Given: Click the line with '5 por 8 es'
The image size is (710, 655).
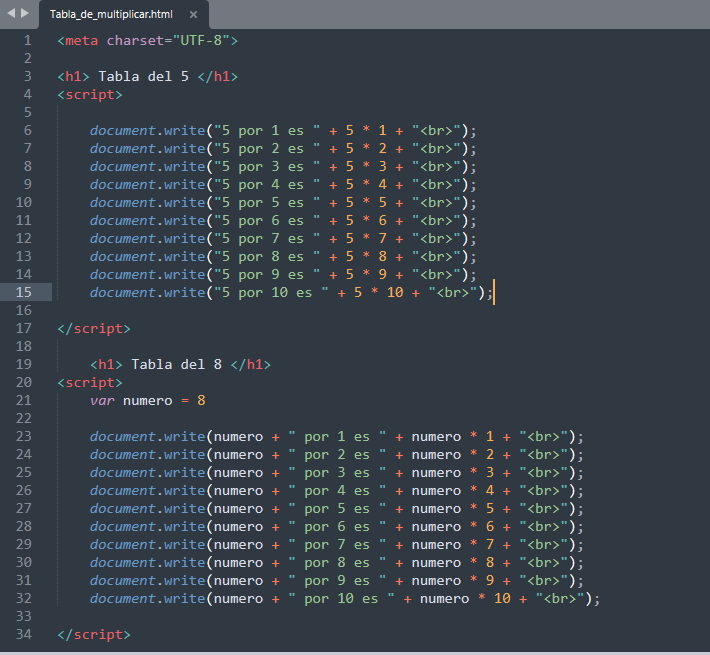Looking at the screenshot, I should tap(283, 257).
